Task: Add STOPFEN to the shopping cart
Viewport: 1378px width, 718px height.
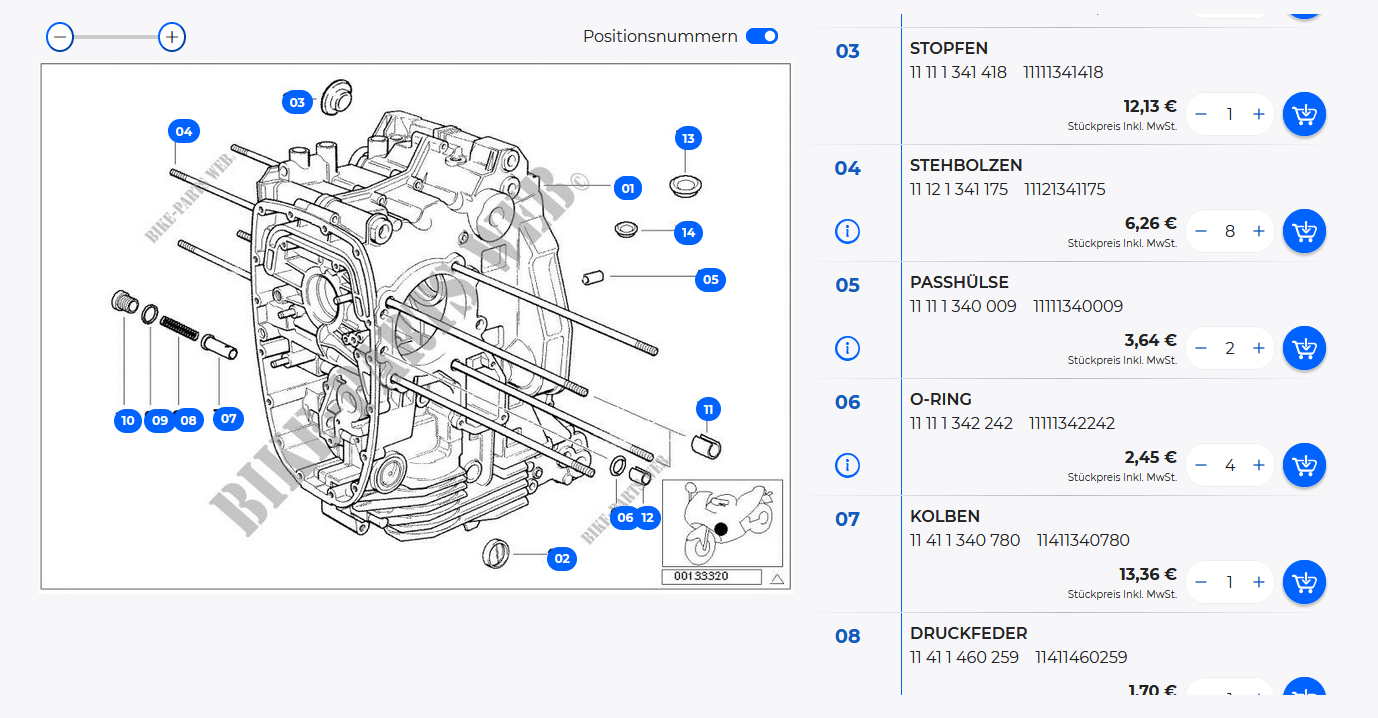Action: (x=1304, y=114)
